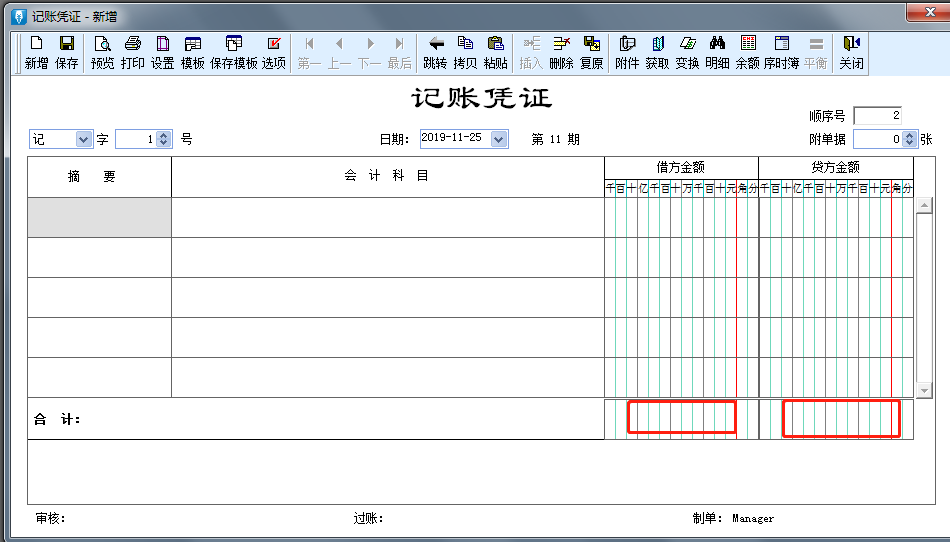Click the 顺序号 input field

pos(878,116)
